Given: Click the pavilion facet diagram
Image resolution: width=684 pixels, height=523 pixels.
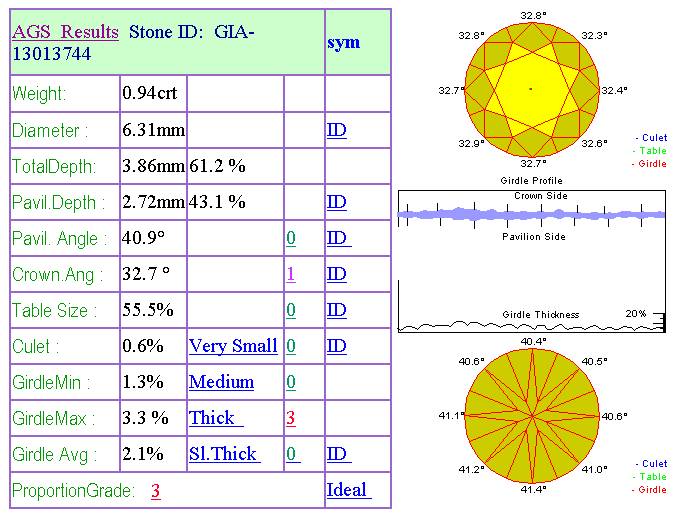Looking at the screenshot, I should pyautogui.click(x=532, y=416).
